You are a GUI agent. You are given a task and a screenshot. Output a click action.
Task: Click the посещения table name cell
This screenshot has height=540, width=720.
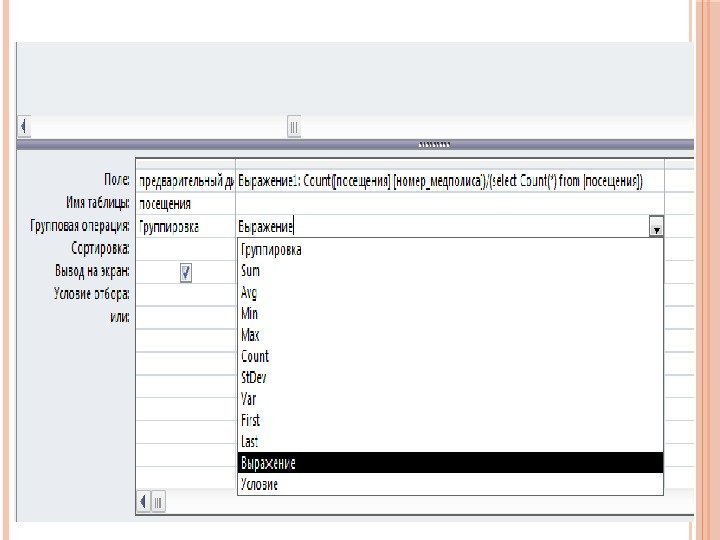coord(186,203)
